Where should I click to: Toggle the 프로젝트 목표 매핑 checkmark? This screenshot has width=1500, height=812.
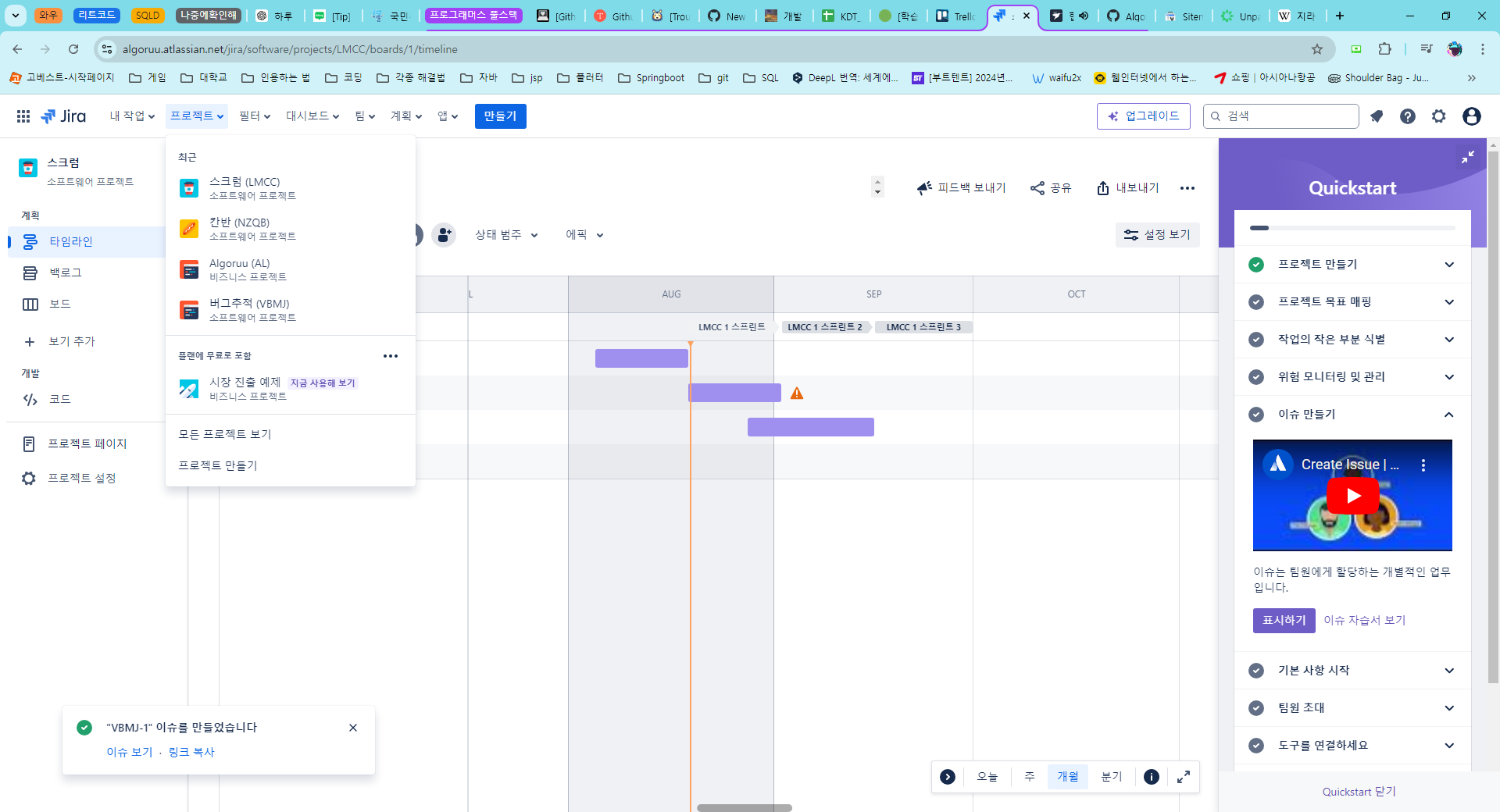(x=1256, y=302)
